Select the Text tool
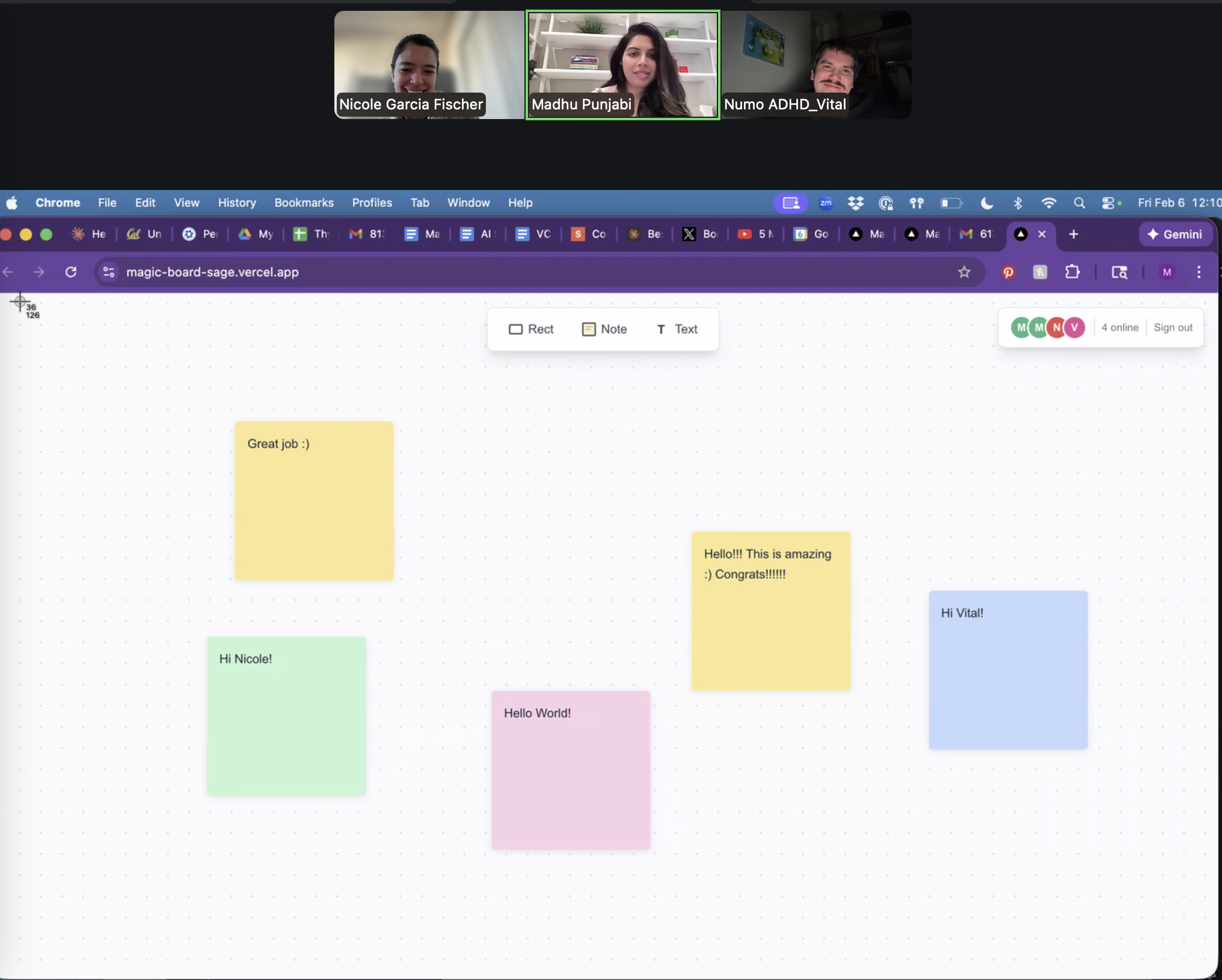 click(x=677, y=329)
